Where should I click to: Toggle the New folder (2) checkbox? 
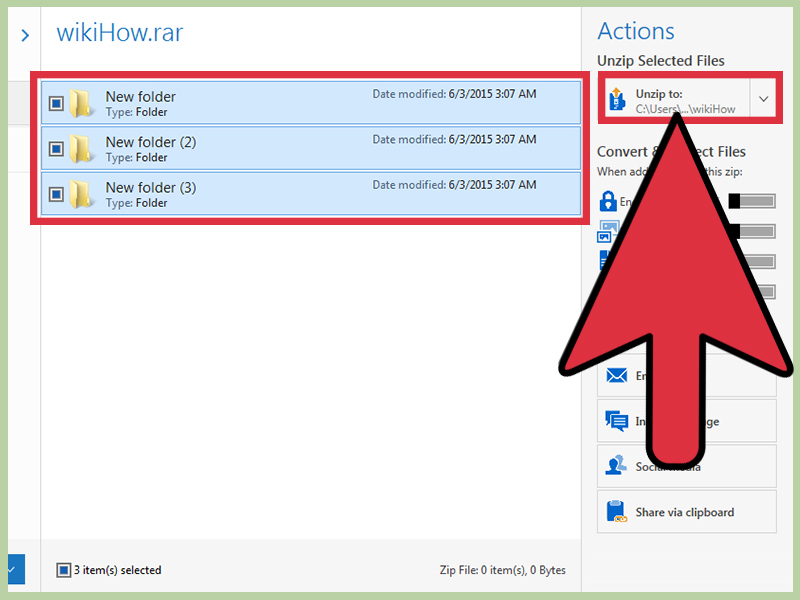pos(56,148)
